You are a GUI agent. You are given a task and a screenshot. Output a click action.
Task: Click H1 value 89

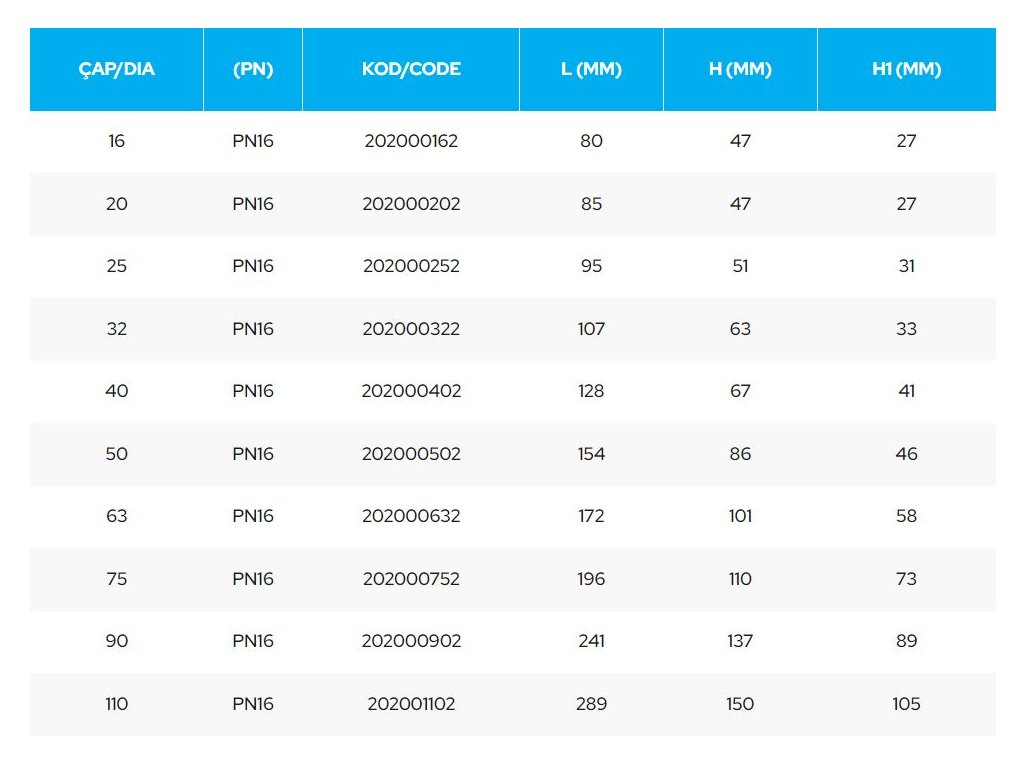click(x=906, y=641)
